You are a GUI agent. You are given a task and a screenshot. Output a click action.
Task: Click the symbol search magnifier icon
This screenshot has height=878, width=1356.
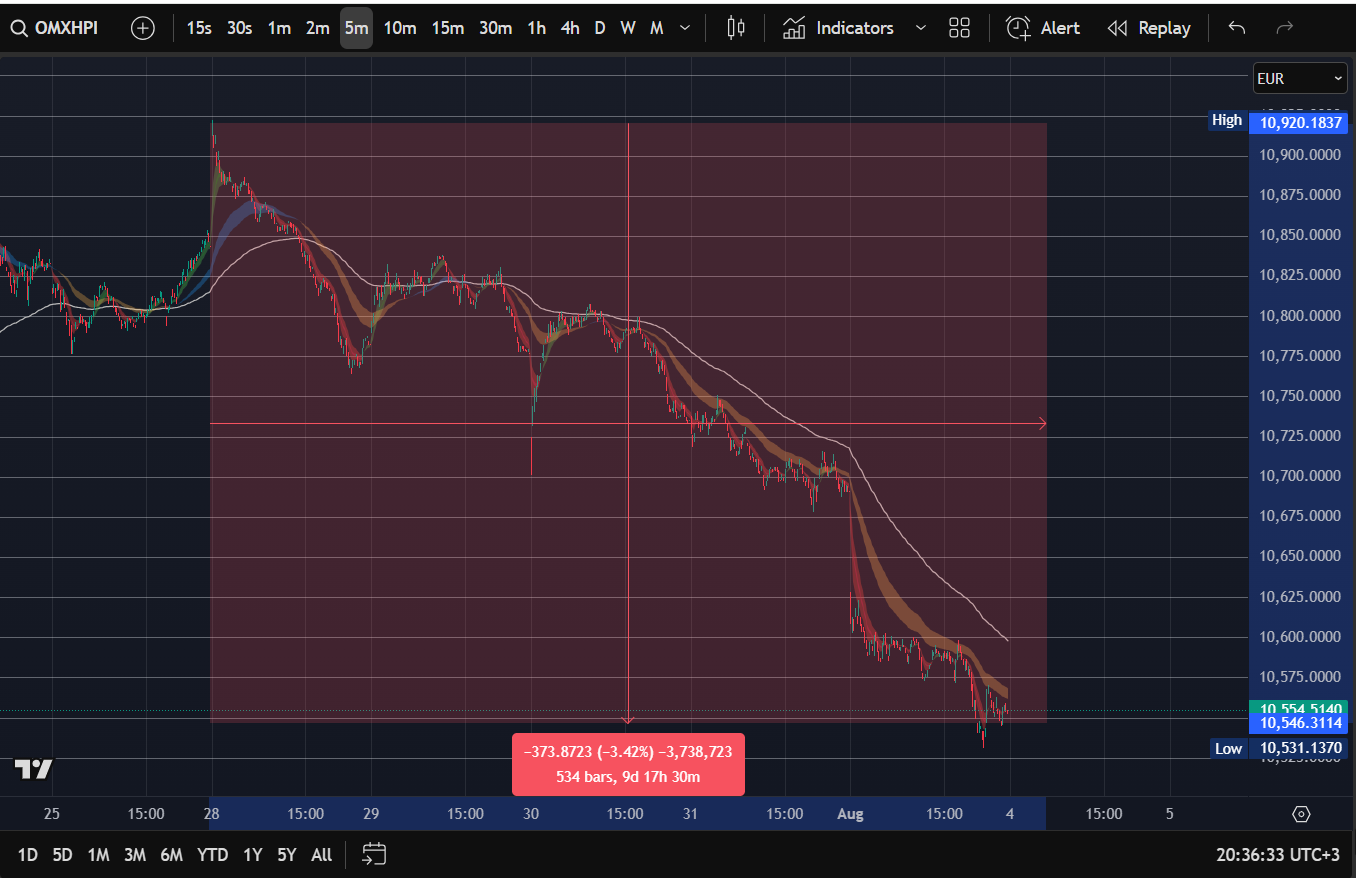[19, 28]
